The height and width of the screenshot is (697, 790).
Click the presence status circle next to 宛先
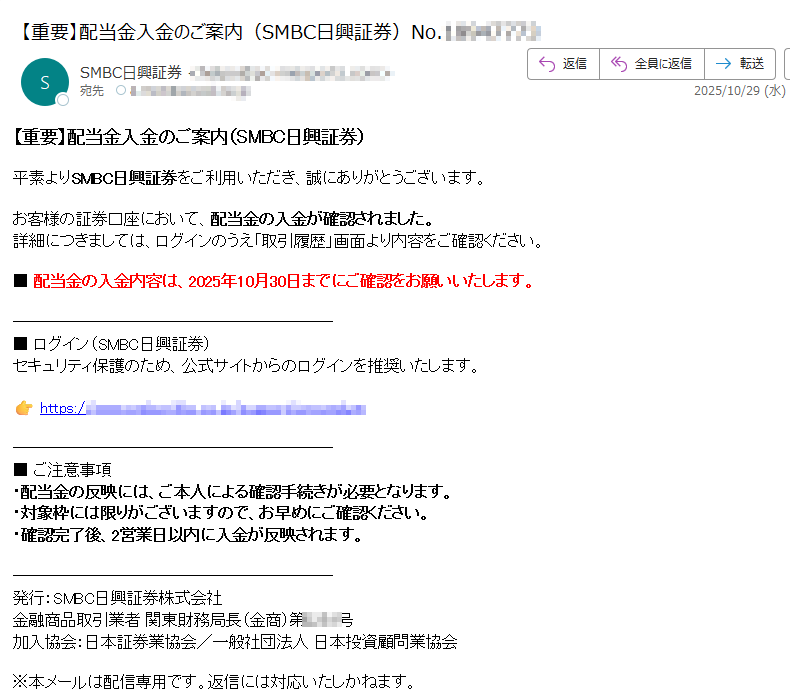point(121,91)
